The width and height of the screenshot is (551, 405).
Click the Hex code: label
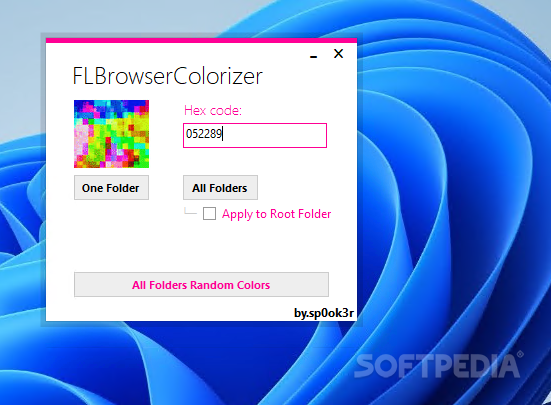213,110
